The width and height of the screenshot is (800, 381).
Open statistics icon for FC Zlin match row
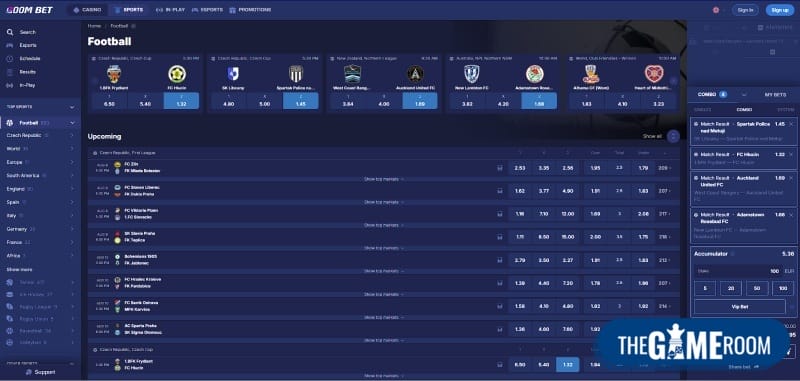pyautogui.click(x=499, y=167)
